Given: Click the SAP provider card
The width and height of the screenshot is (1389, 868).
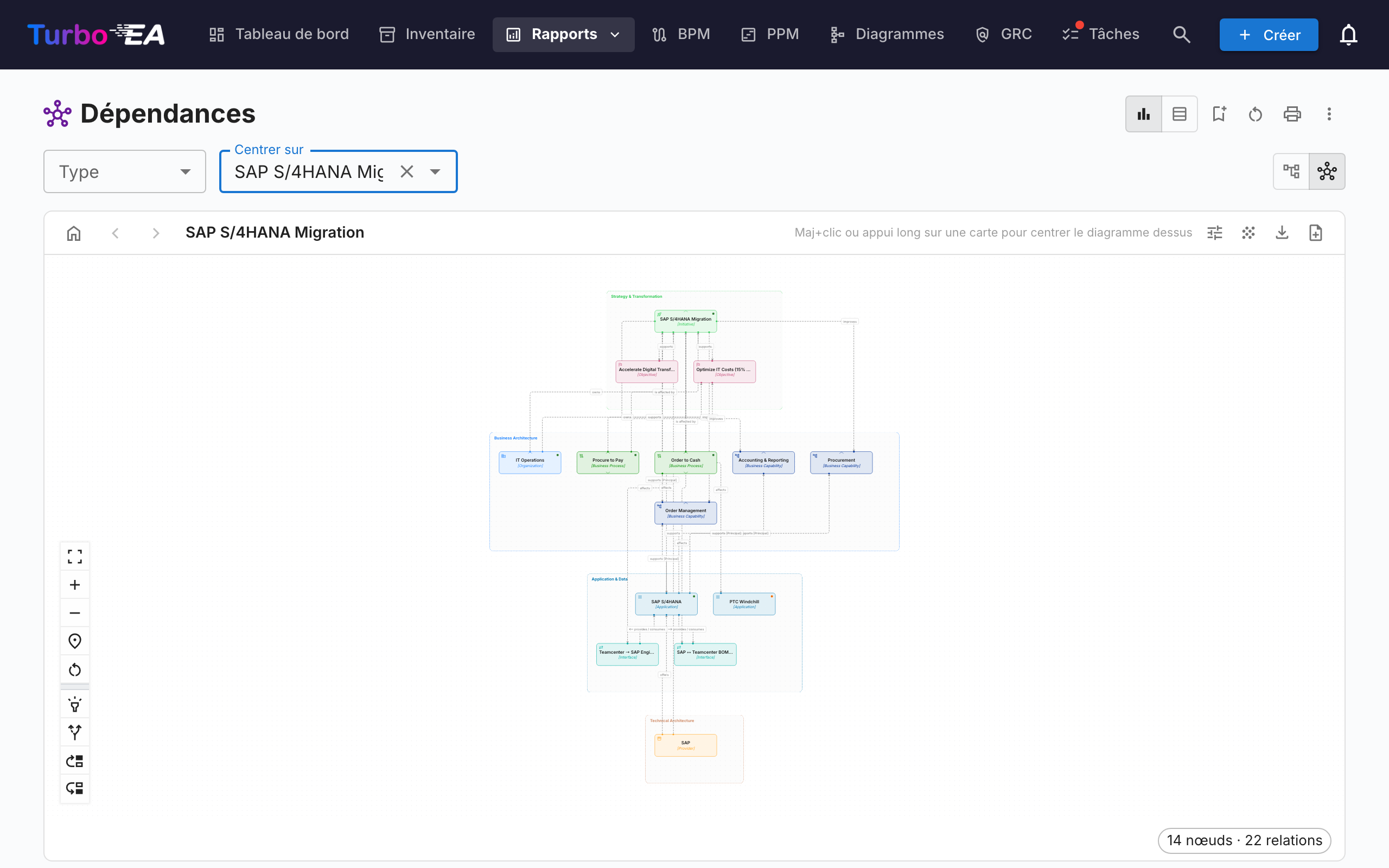Looking at the screenshot, I should point(685,745).
